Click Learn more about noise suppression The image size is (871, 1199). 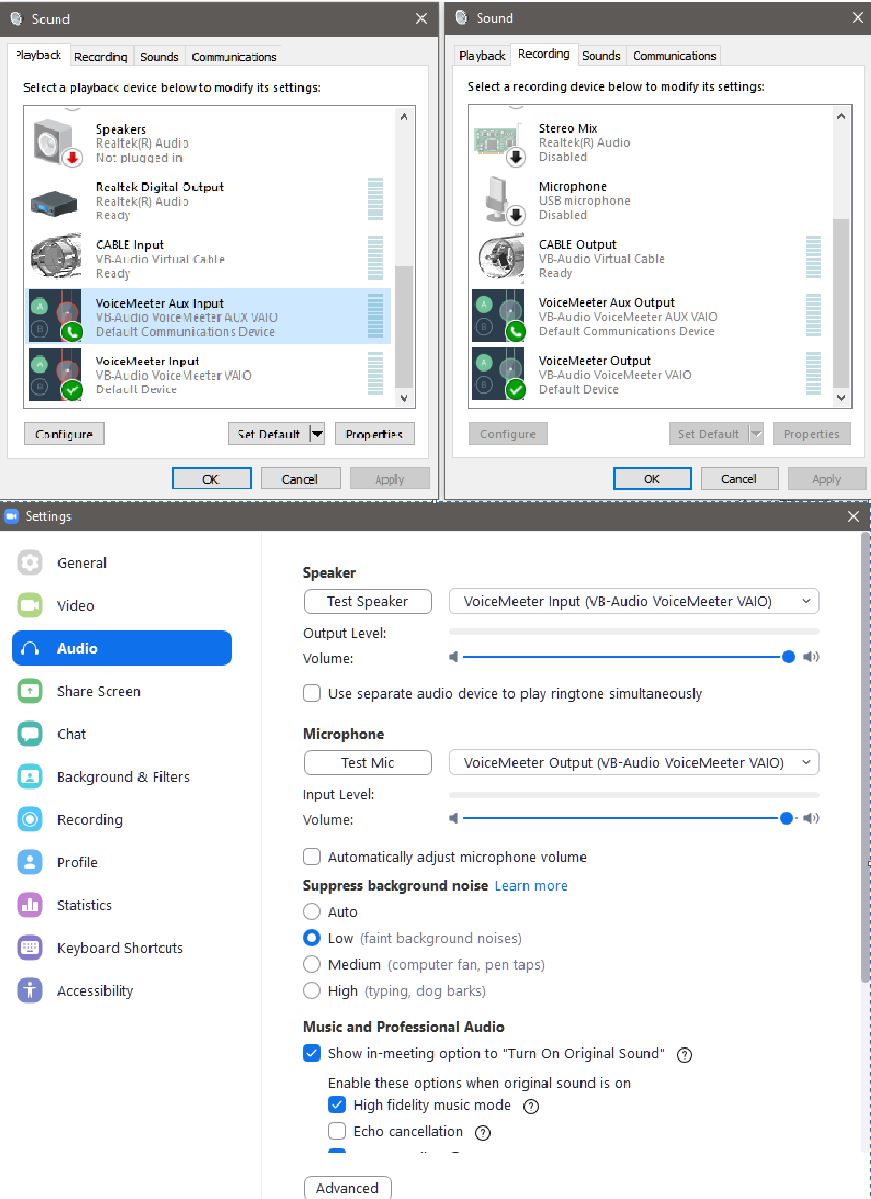tap(531, 885)
